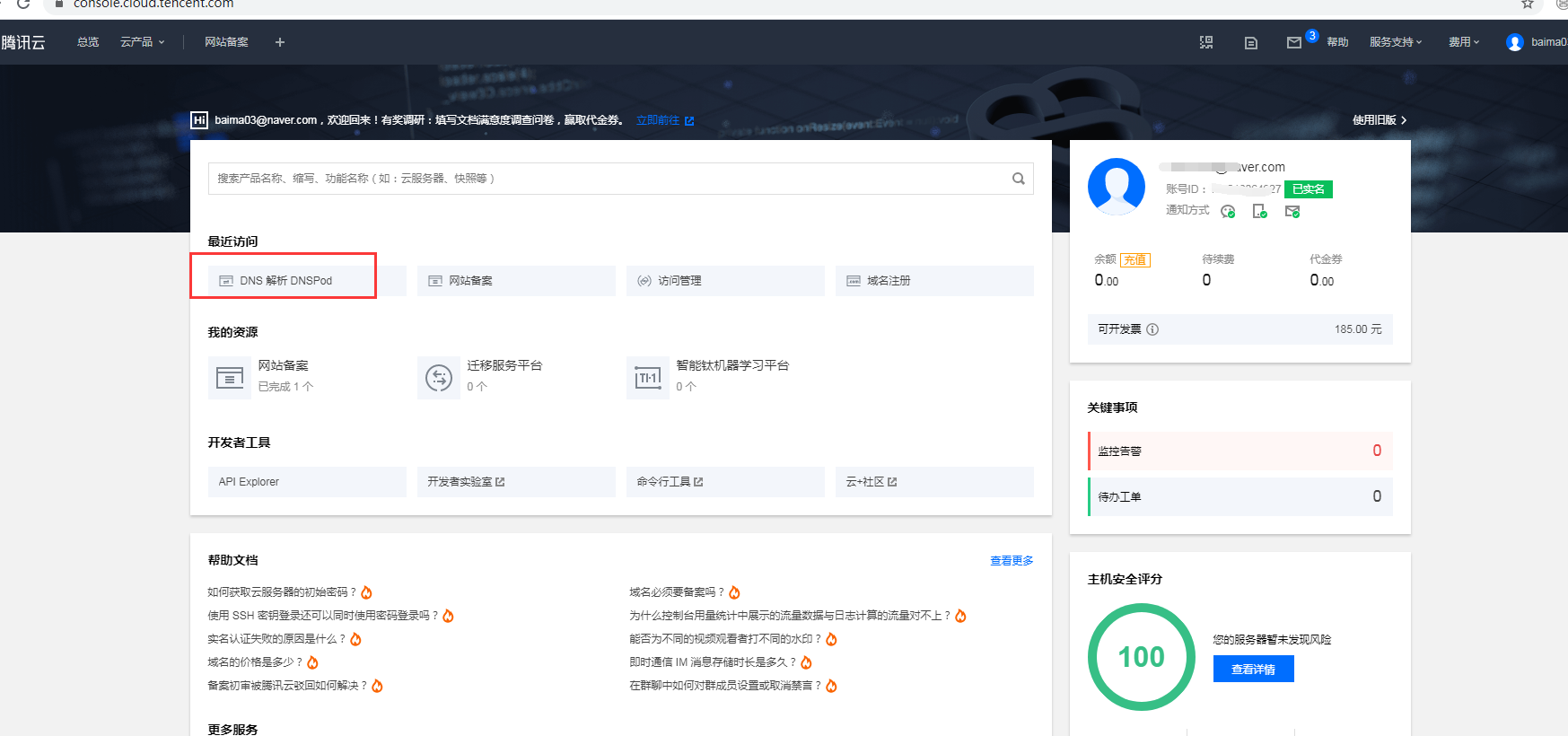Focus the product search input field

tap(610, 179)
